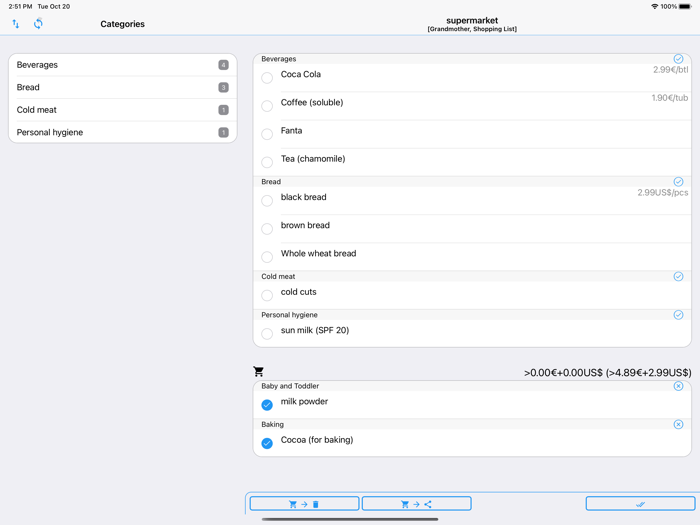Open the Bread category in sidebar
This screenshot has height=525, width=700.
point(122,88)
